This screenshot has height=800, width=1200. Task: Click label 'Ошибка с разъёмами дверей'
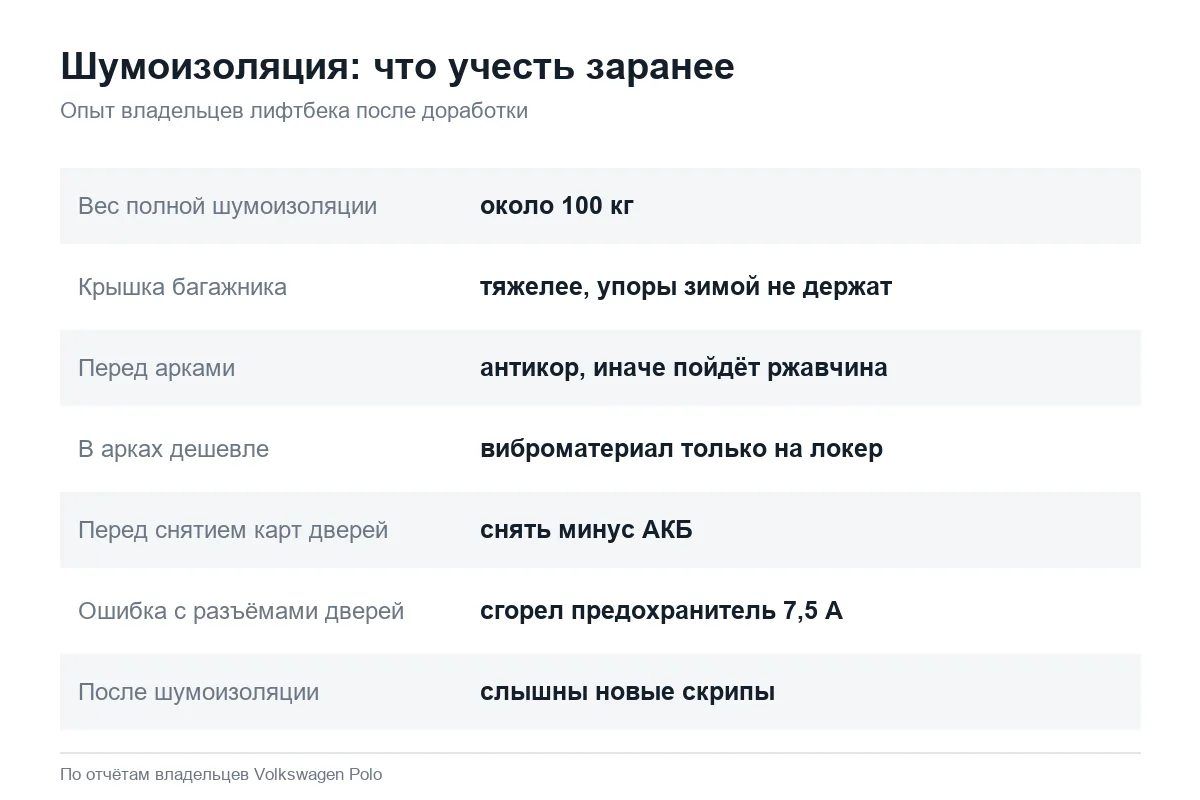[241, 611]
